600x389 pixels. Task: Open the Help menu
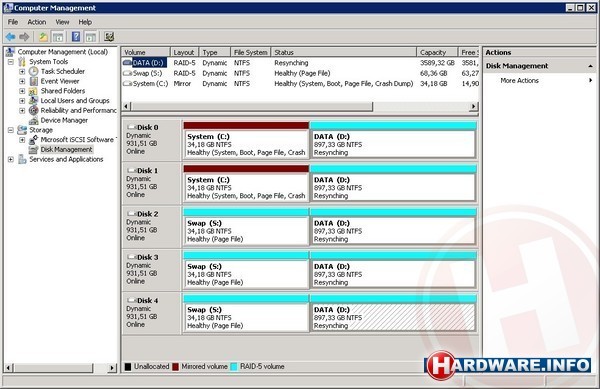click(85, 22)
